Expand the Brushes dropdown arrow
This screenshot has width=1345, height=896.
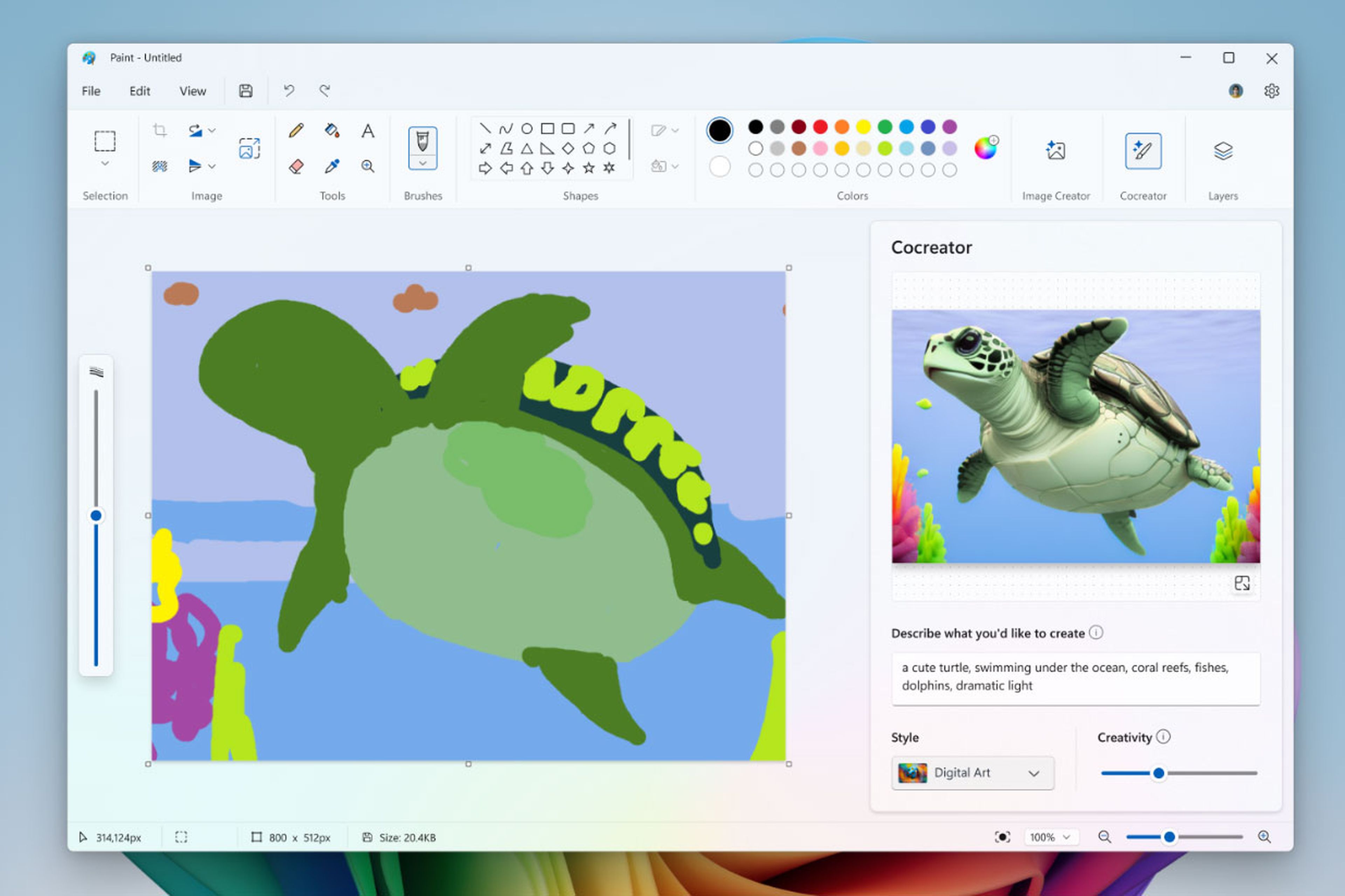pyautogui.click(x=422, y=164)
